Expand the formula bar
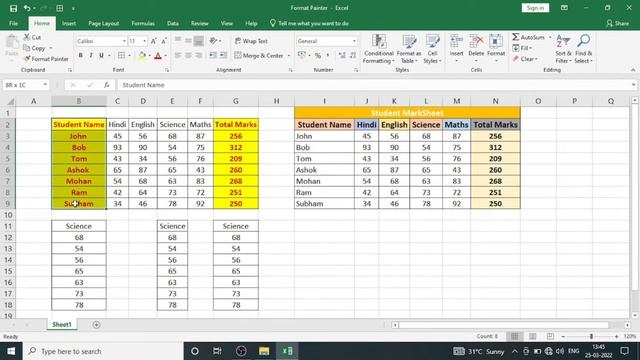This screenshot has height=360, width=640. click(633, 85)
